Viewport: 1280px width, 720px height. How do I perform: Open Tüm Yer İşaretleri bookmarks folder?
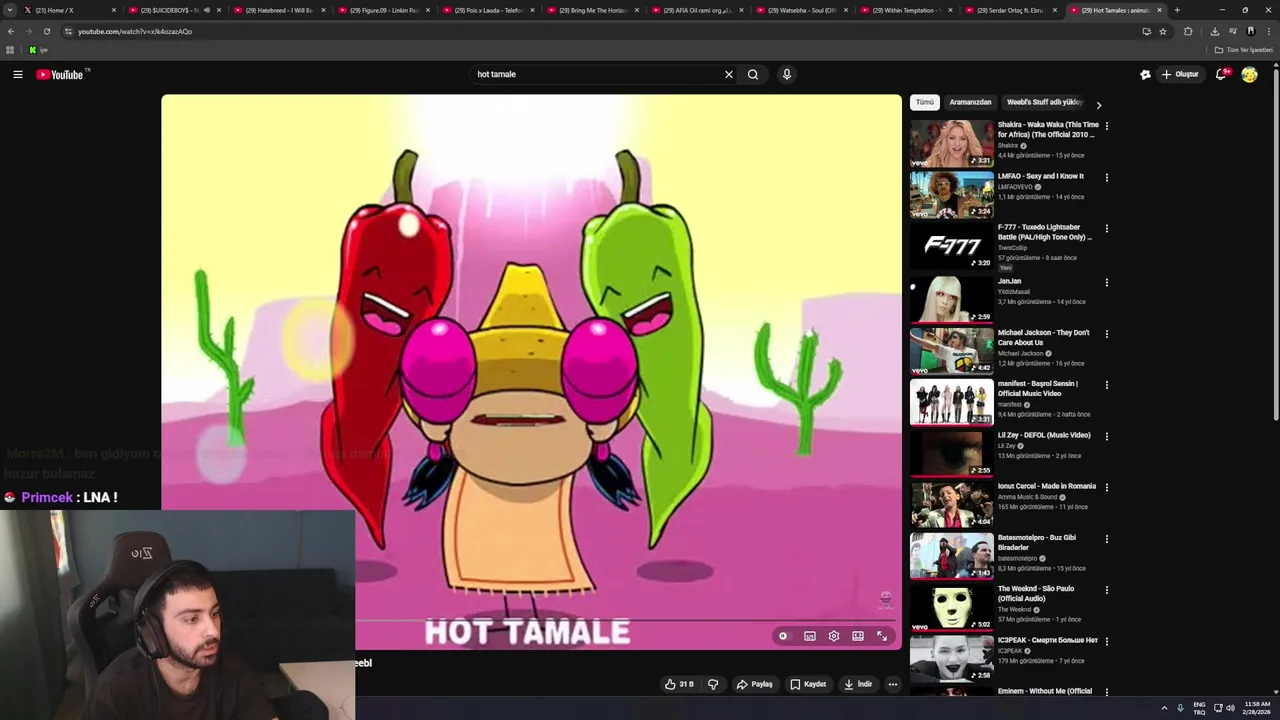click(1244, 50)
